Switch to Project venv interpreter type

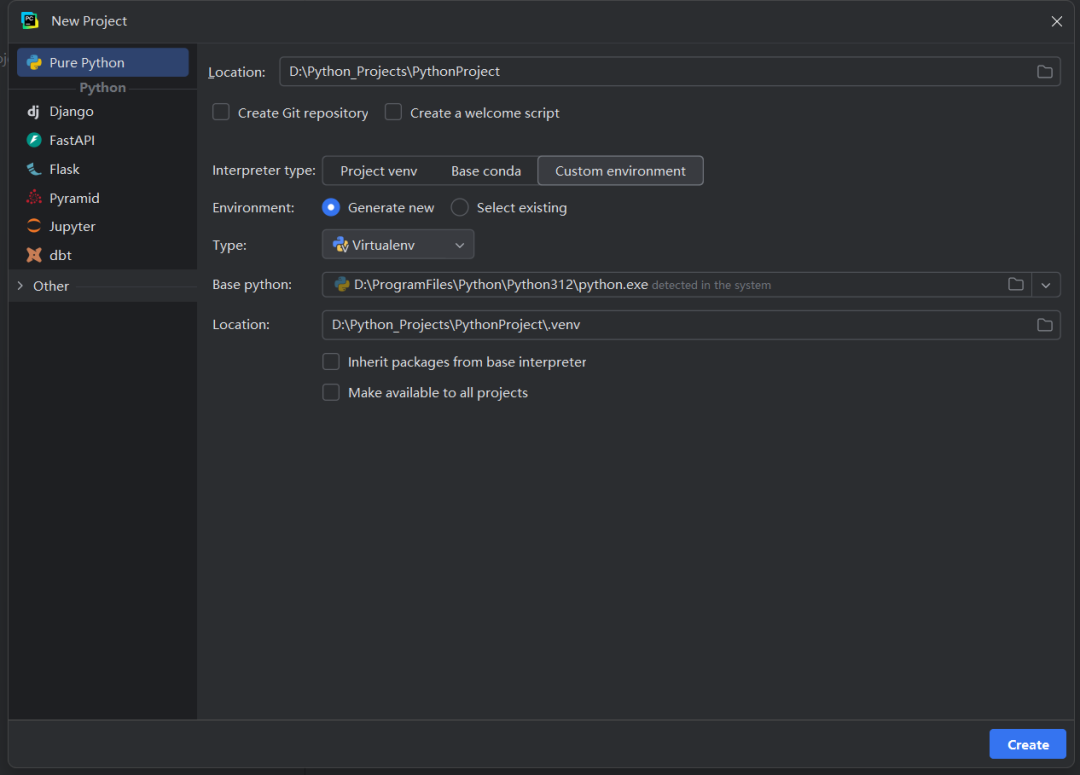379,171
